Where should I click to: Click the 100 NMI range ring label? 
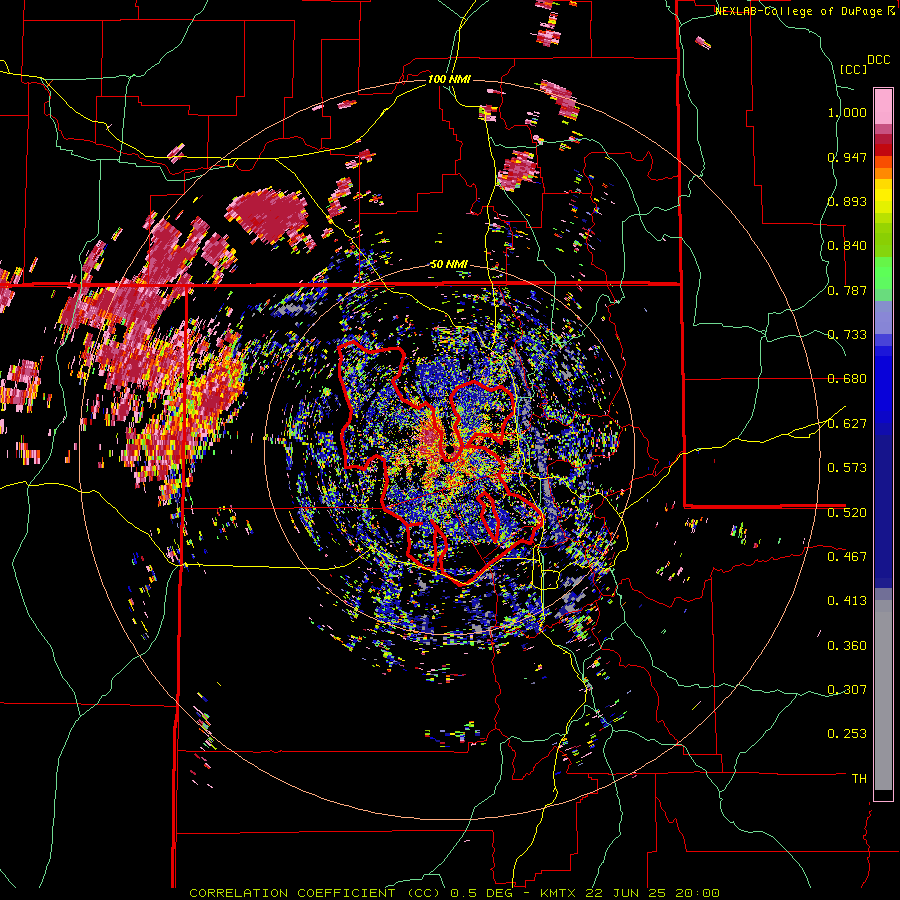449,79
